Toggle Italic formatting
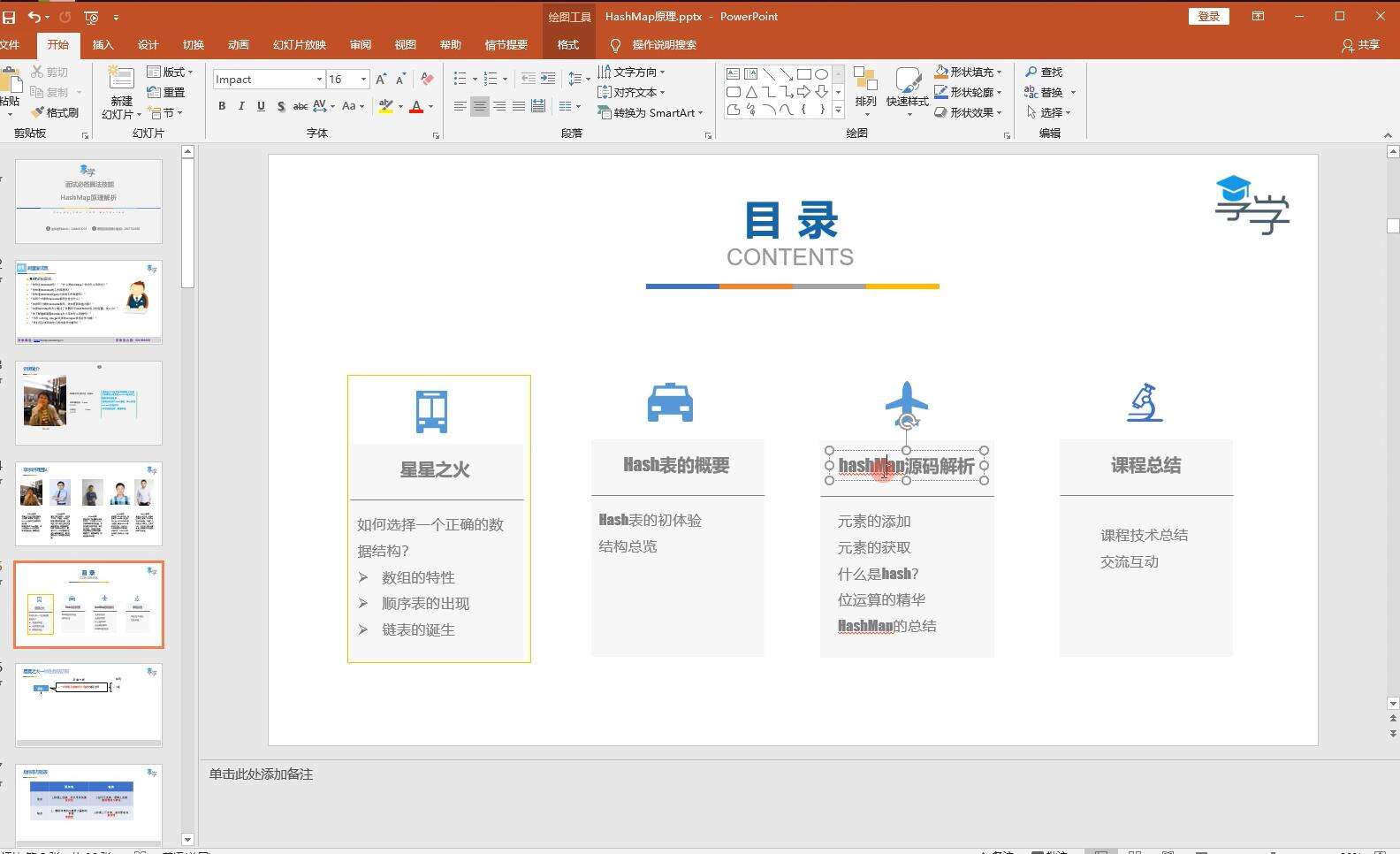1400x854 pixels. click(x=241, y=106)
